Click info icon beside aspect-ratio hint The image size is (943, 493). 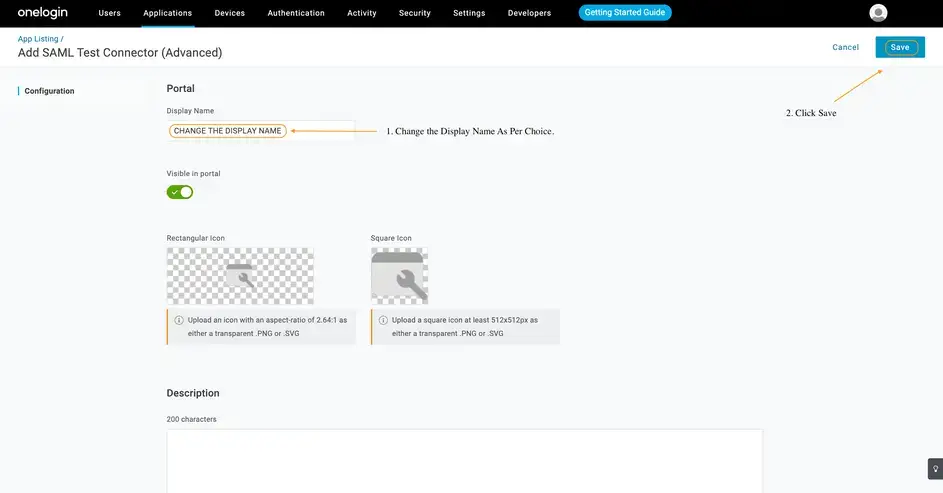click(x=179, y=321)
